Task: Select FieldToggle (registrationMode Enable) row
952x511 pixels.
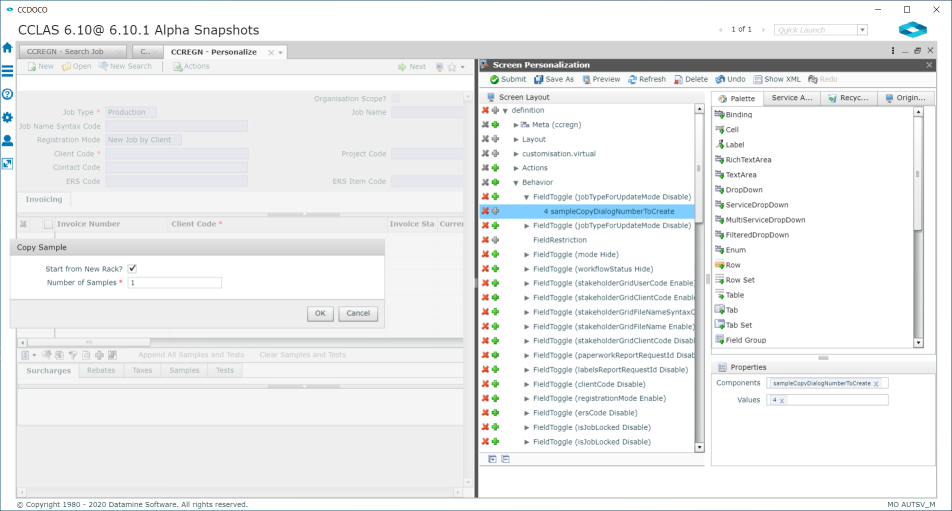Action: (599, 399)
